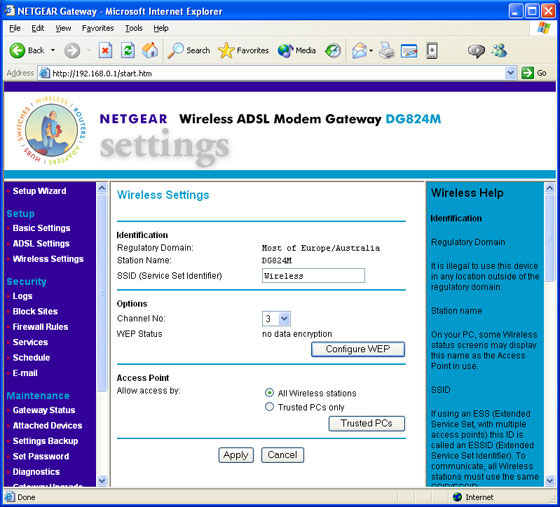
Task: Click the toolbar icon right of Edit page
Action: point(432,51)
